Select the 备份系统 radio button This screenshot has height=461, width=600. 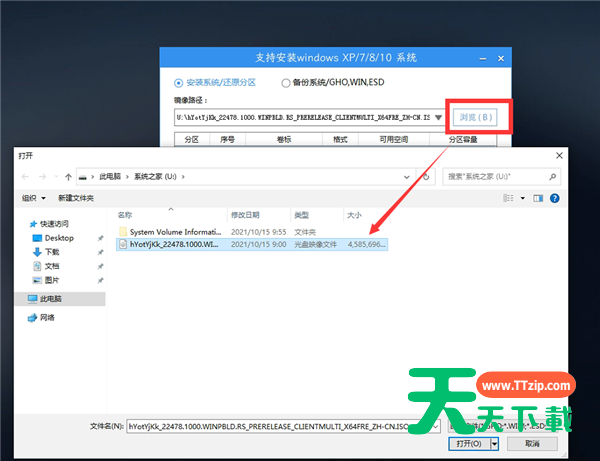[x=286, y=83]
